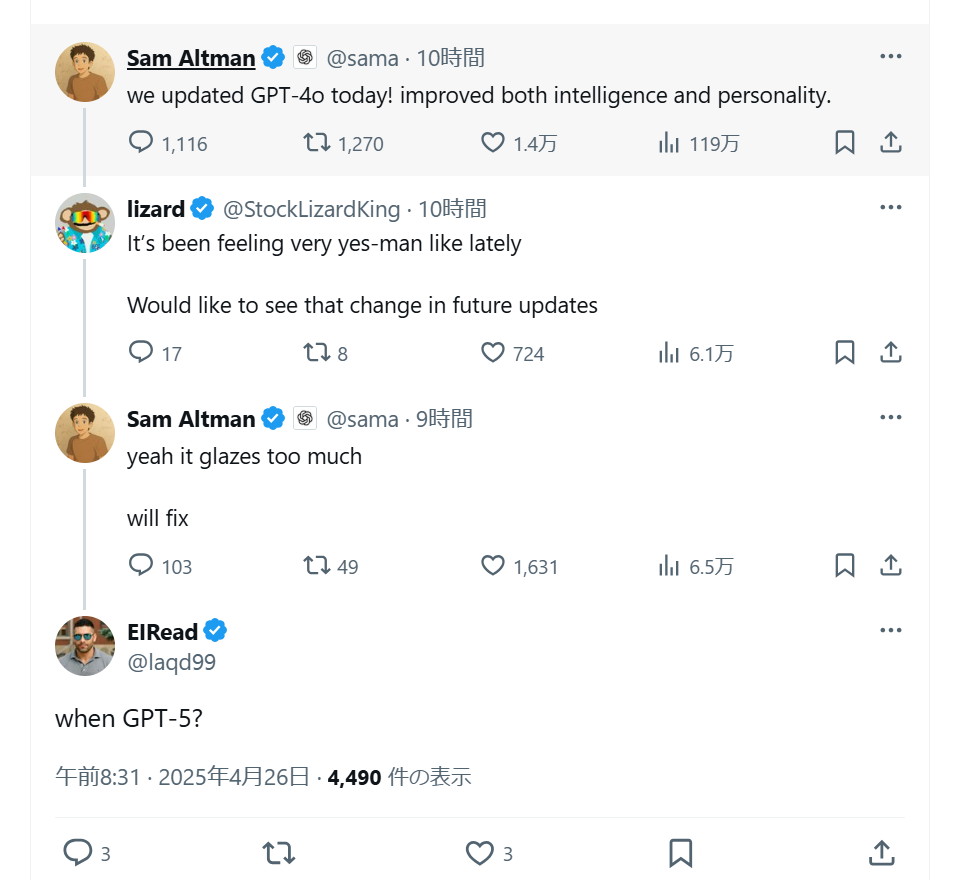Share ElRead's "when GPT-5?" post
This screenshot has width=957, height=880.
point(881,852)
